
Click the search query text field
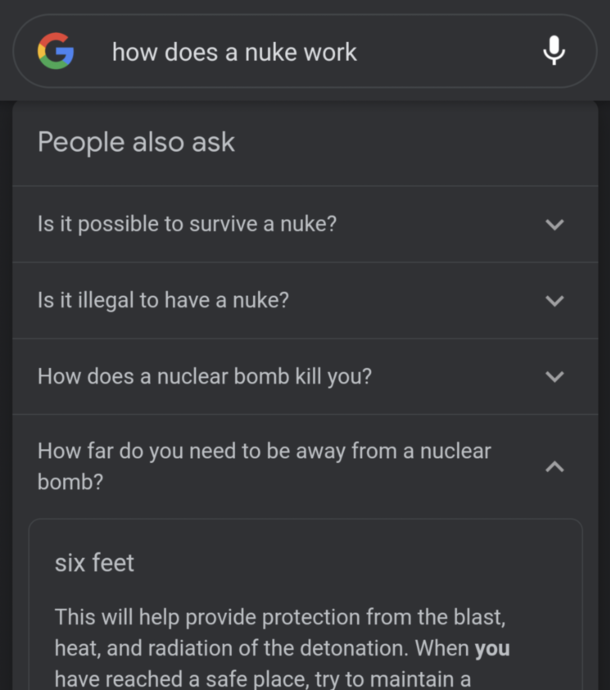click(x=305, y=51)
